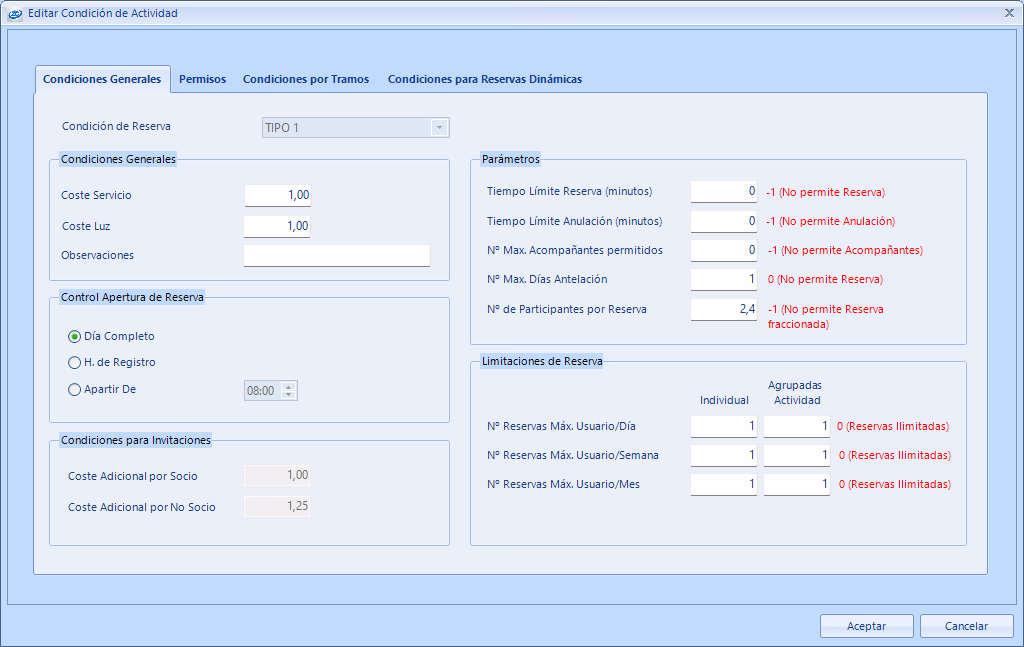Open the Condiciones por Tramos tab
The width and height of the screenshot is (1024, 647).
[x=305, y=79]
